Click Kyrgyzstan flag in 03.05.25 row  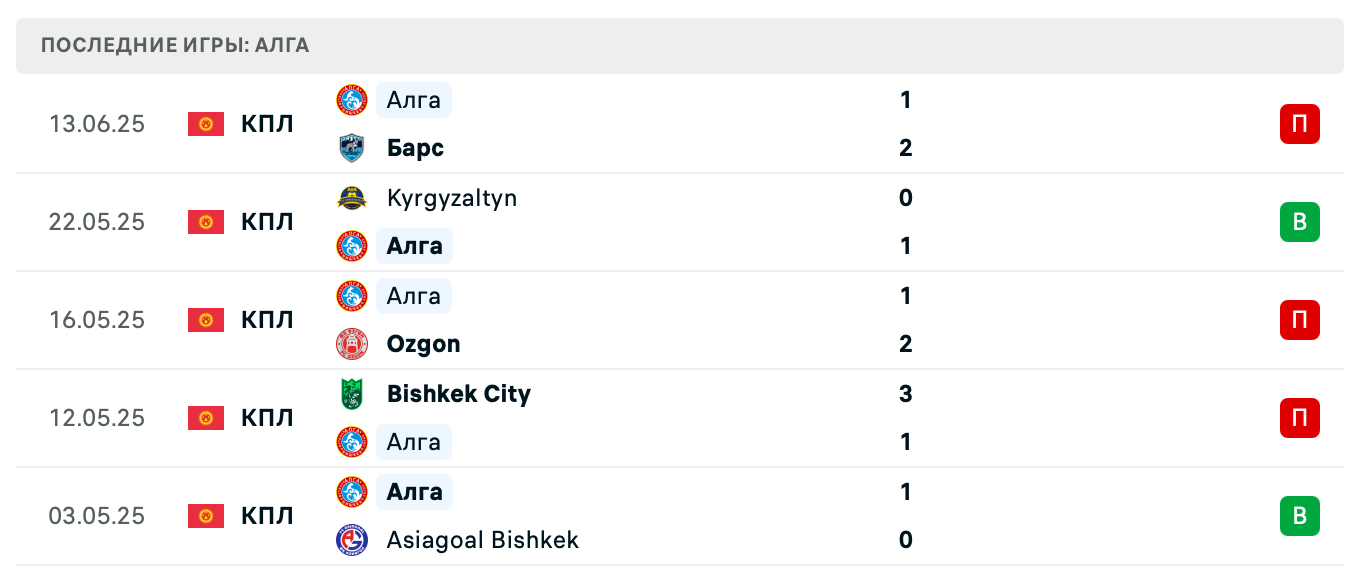pyautogui.click(x=206, y=516)
